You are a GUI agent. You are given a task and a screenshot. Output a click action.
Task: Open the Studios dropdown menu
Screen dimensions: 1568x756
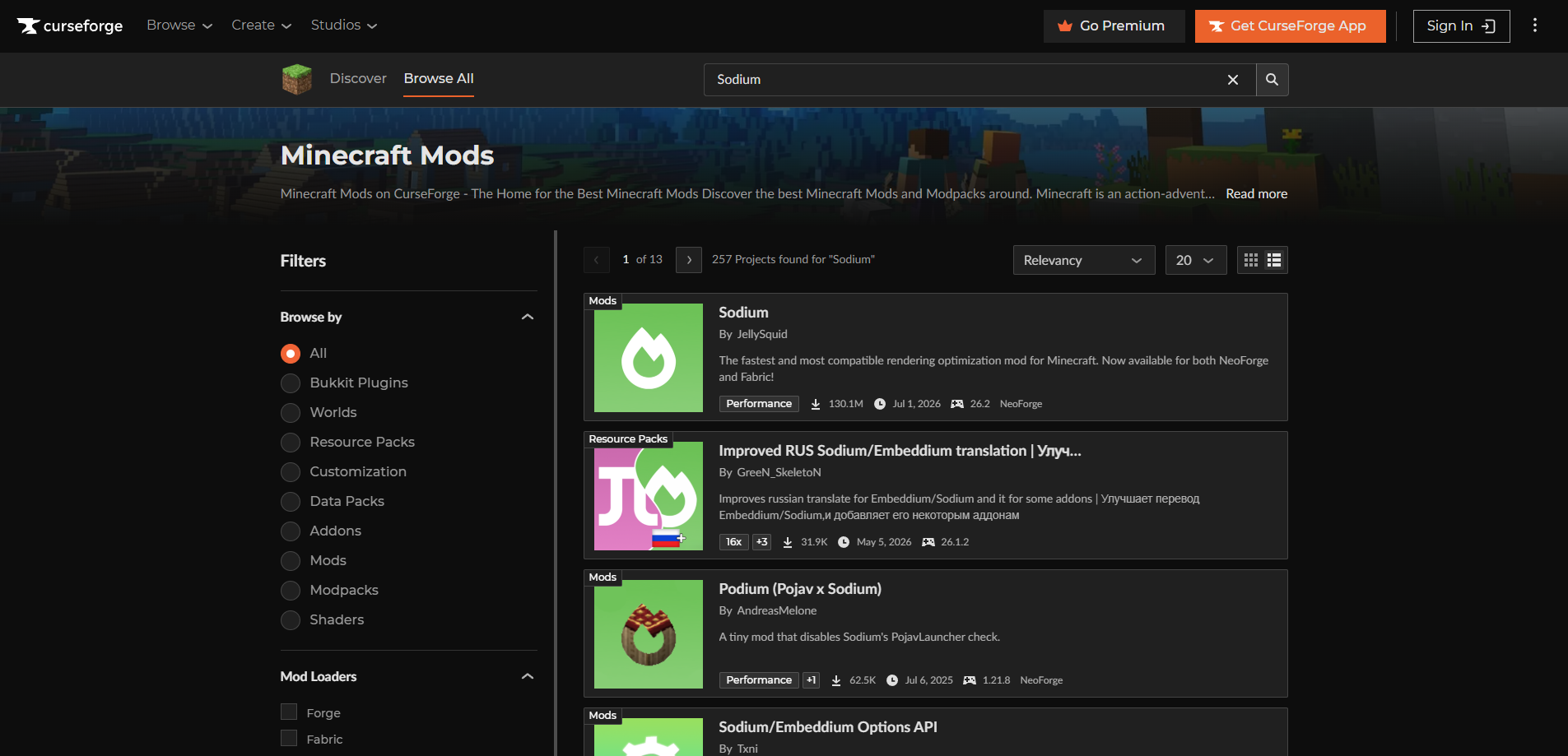tap(344, 26)
